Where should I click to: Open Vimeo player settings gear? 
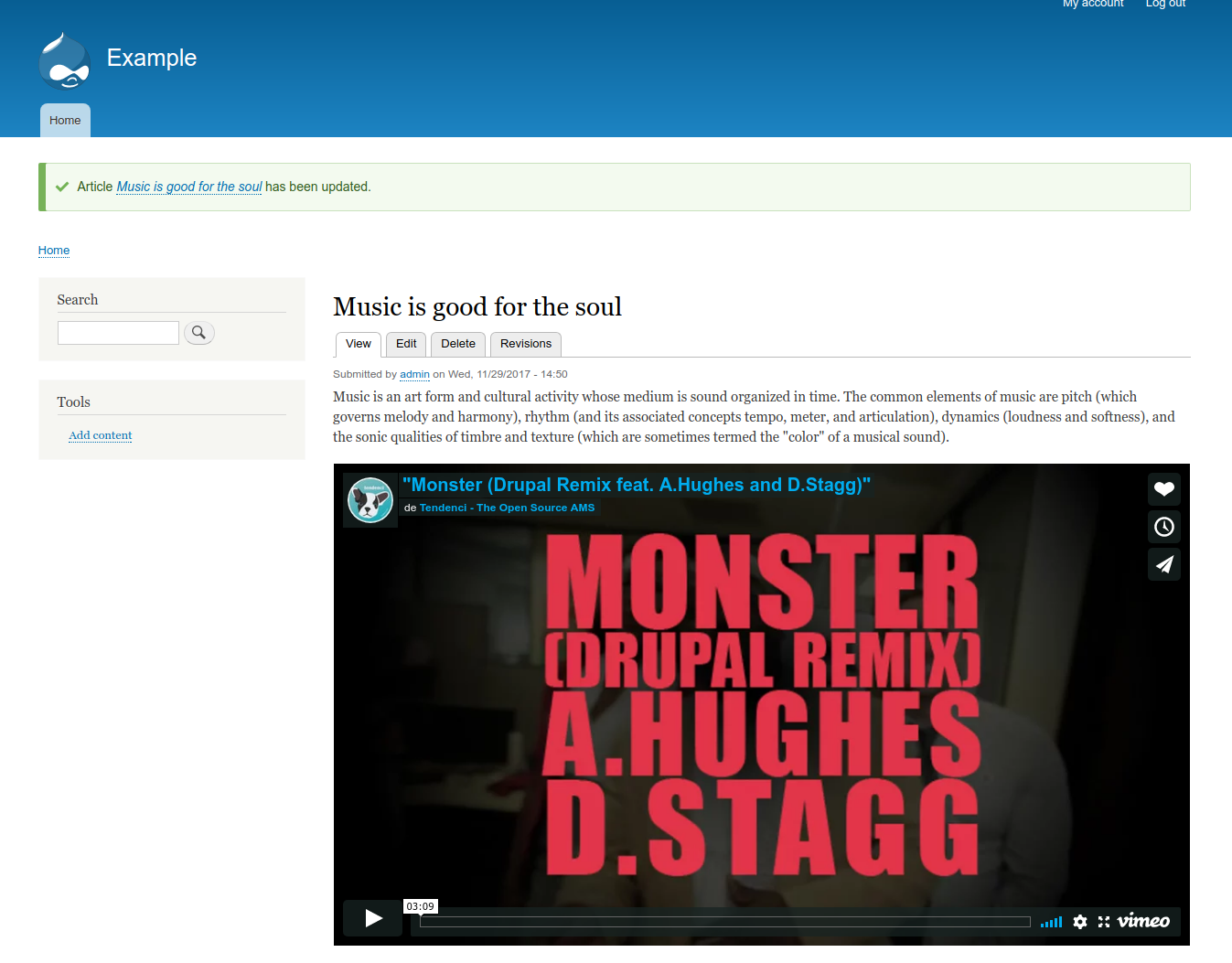pos(1080,922)
